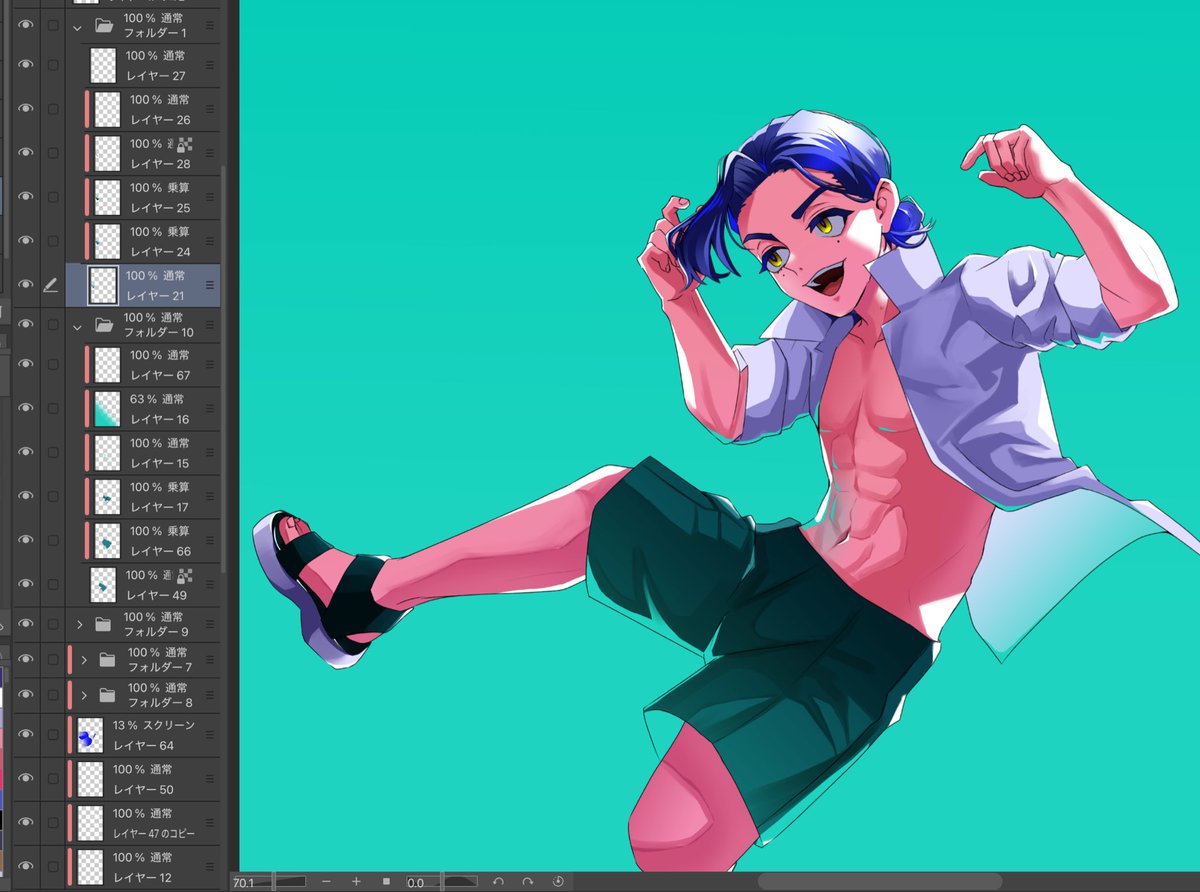Click the handle icon of フォルダー 7

pos(210,660)
